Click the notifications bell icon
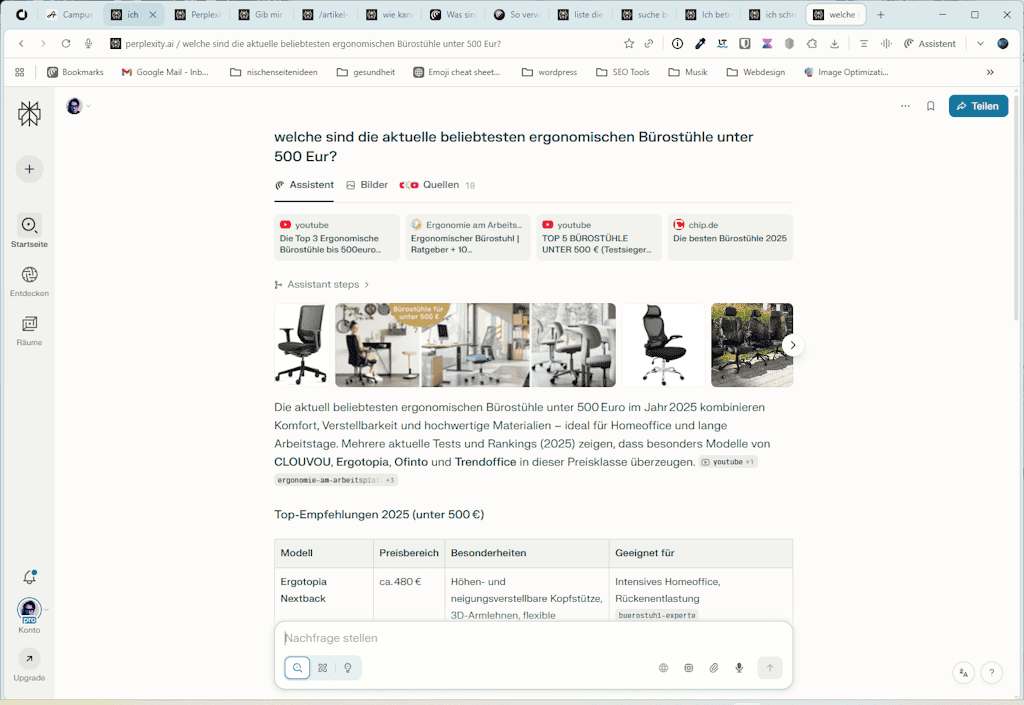Image resolution: width=1024 pixels, height=705 pixels. pyautogui.click(x=29, y=577)
